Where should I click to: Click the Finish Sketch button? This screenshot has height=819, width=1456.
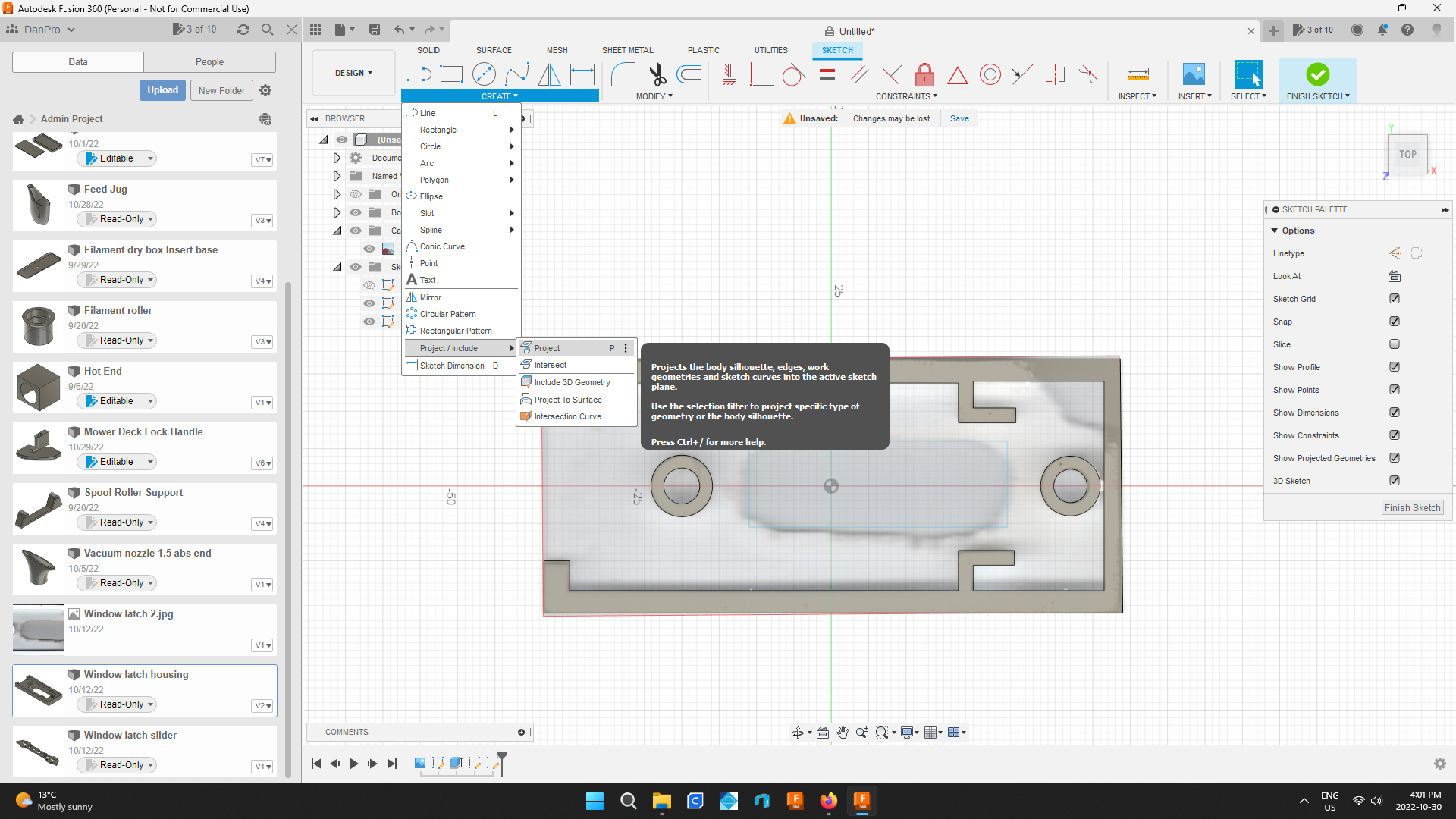pyautogui.click(x=1412, y=507)
